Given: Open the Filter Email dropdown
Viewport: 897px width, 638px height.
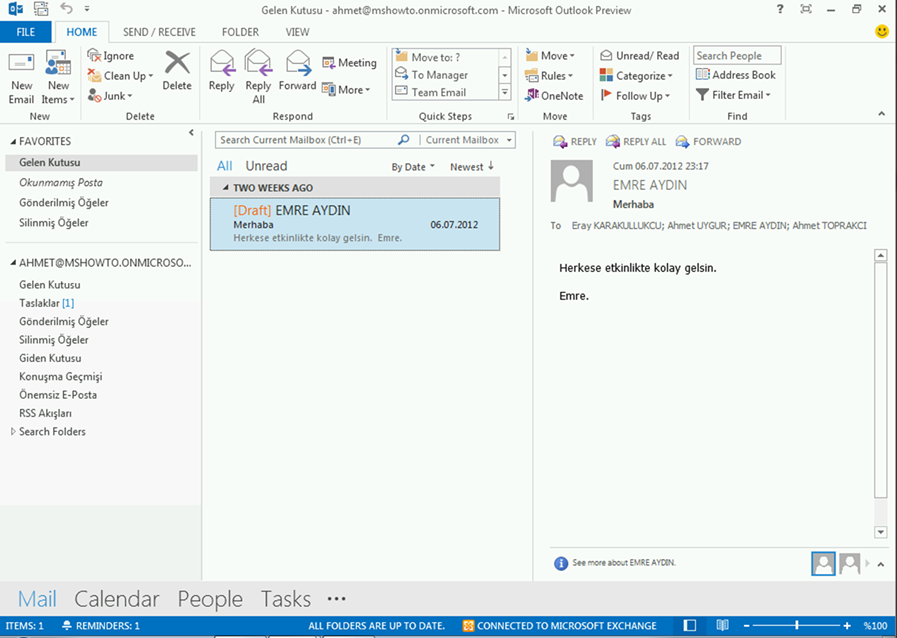Looking at the screenshot, I should click(x=733, y=95).
